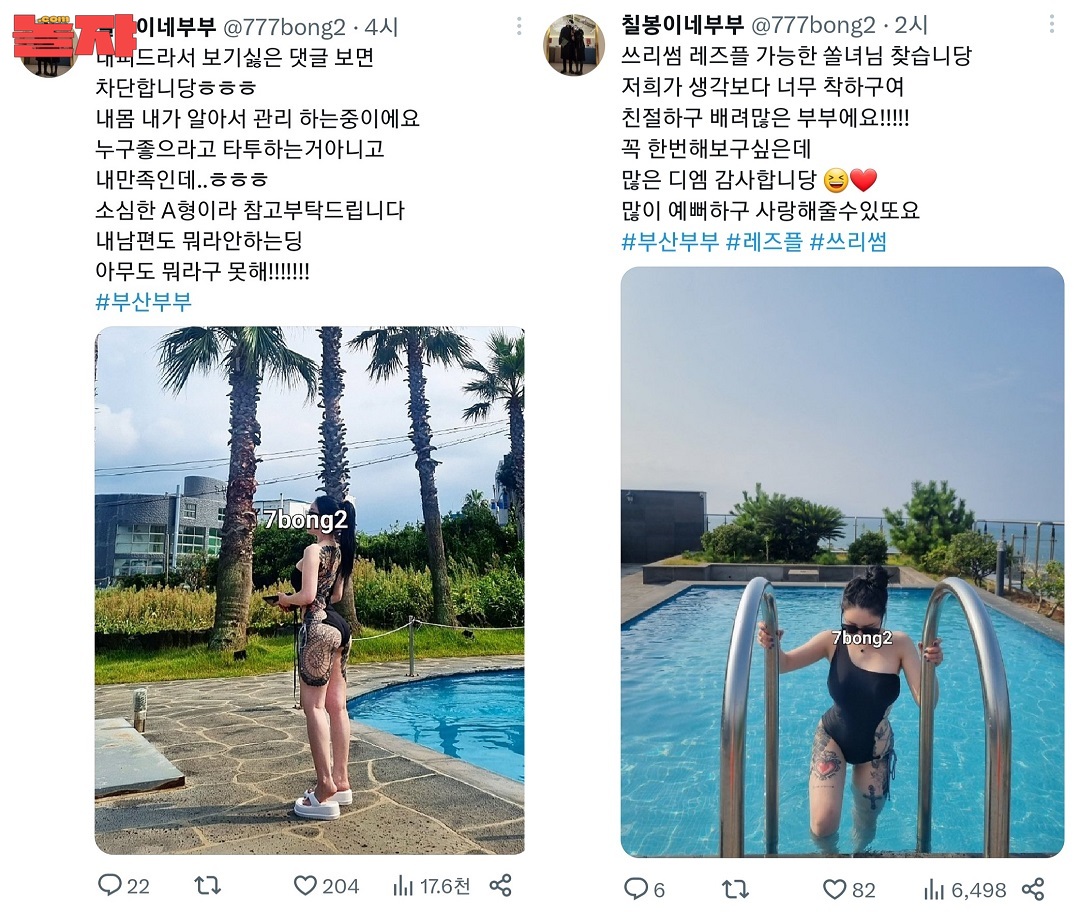Share the left tweet

pos(501,885)
